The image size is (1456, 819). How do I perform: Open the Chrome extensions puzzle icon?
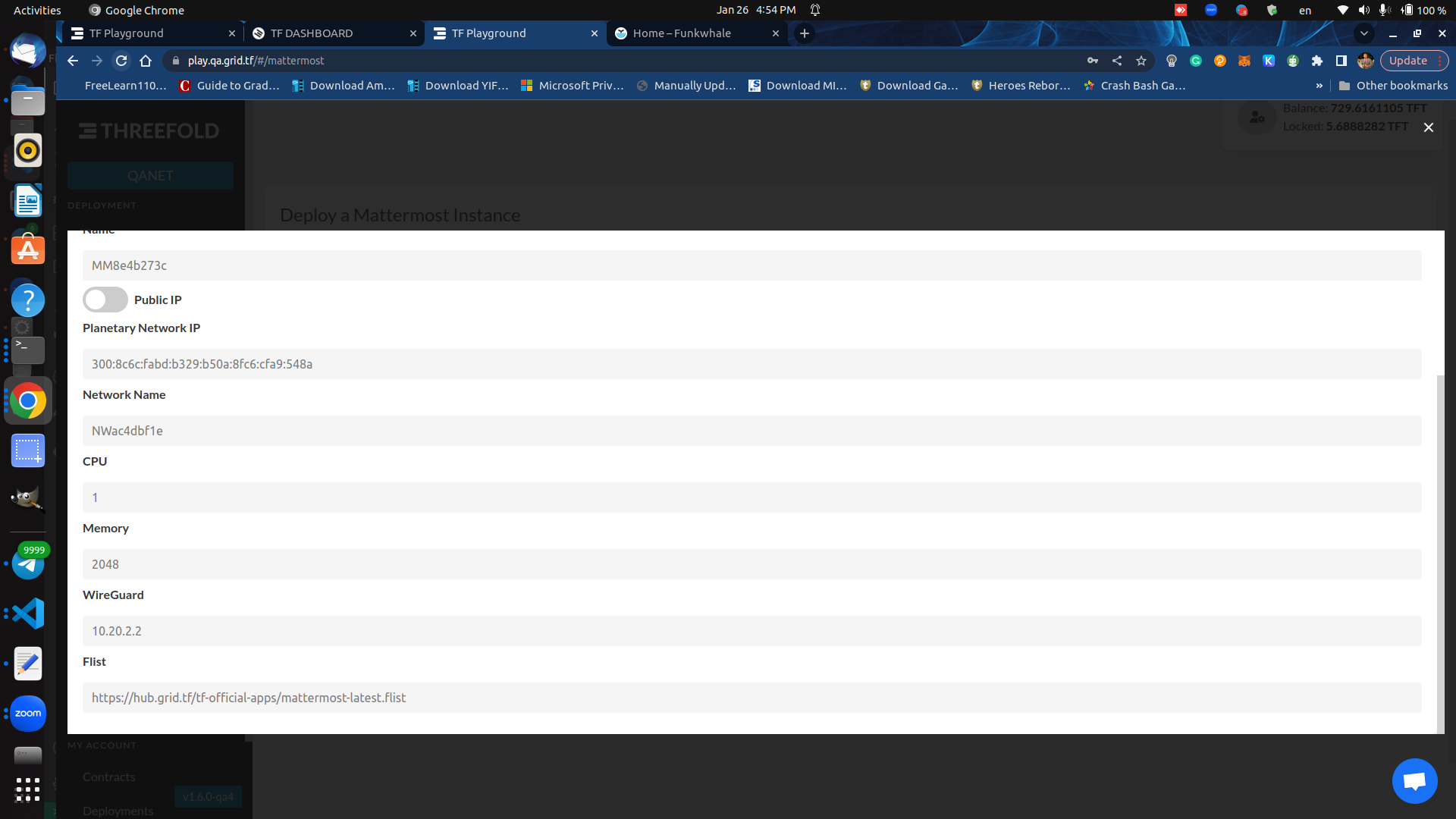(x=1317, y=61)
